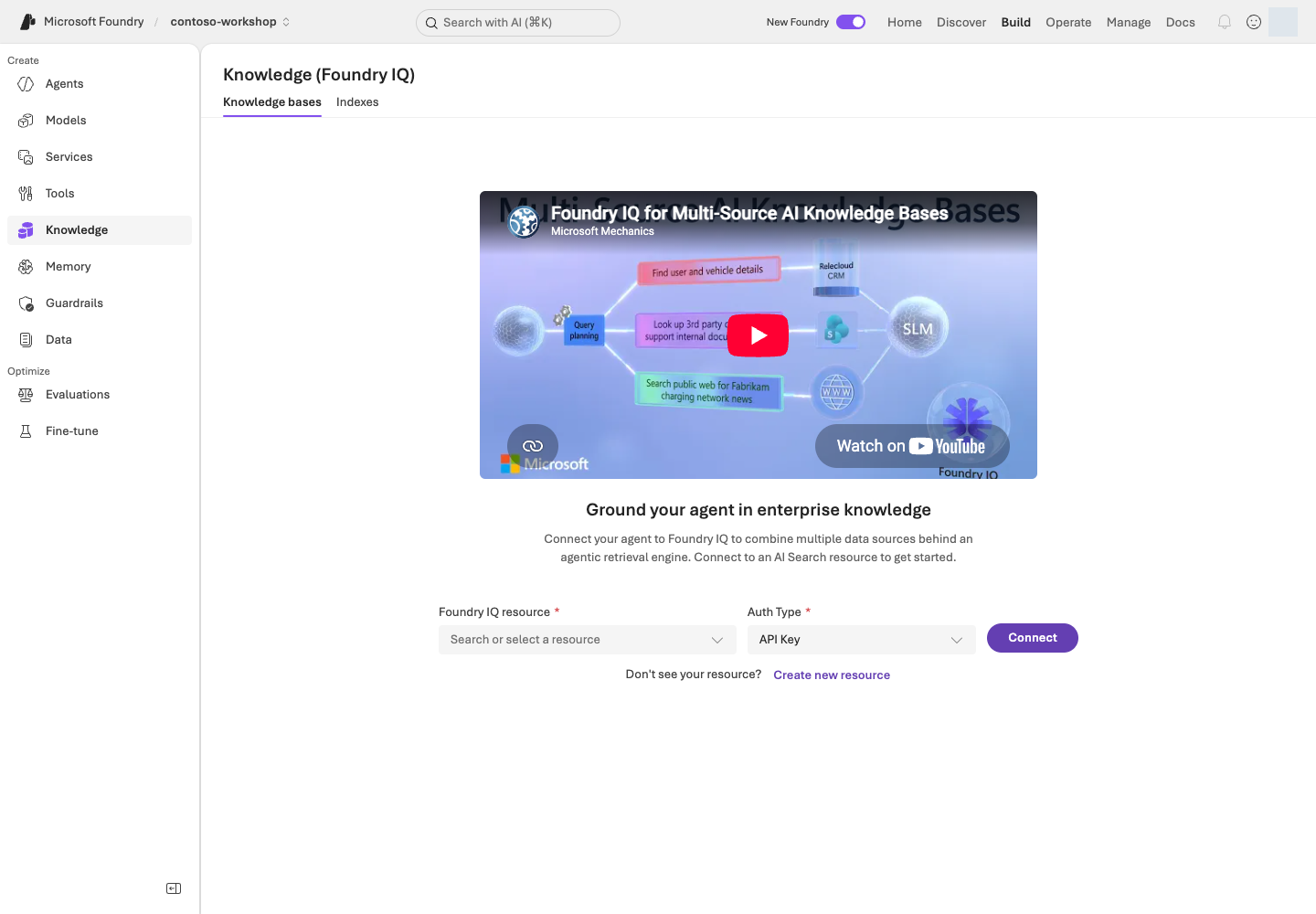Switch to the Indexes tab
The width and height of the screenshot is (1316, 914).
(357, 102)
